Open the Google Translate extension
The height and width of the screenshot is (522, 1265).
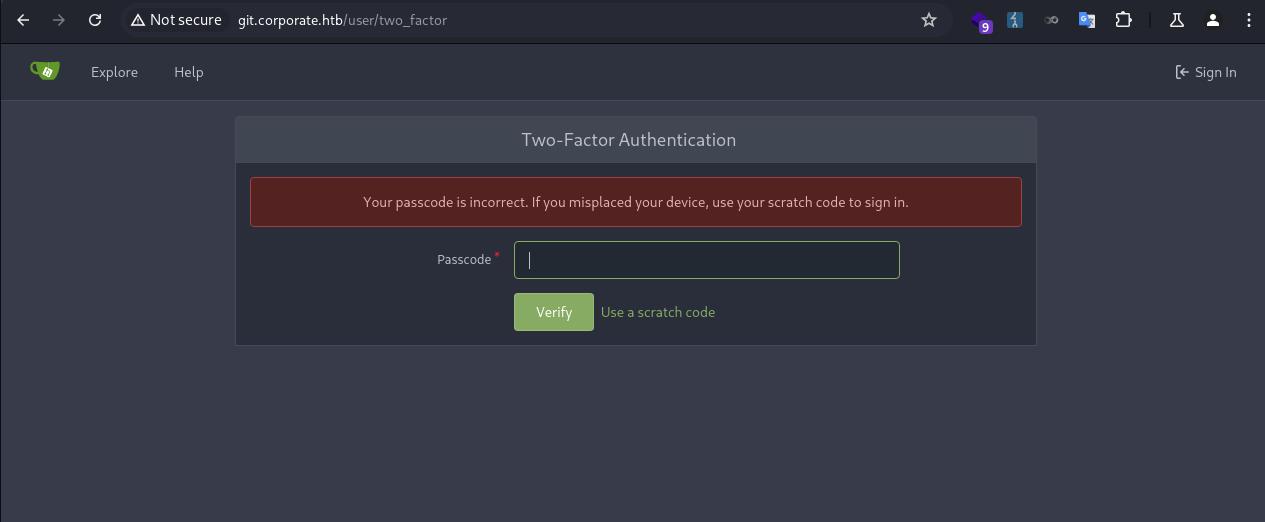pos(1087,20)
